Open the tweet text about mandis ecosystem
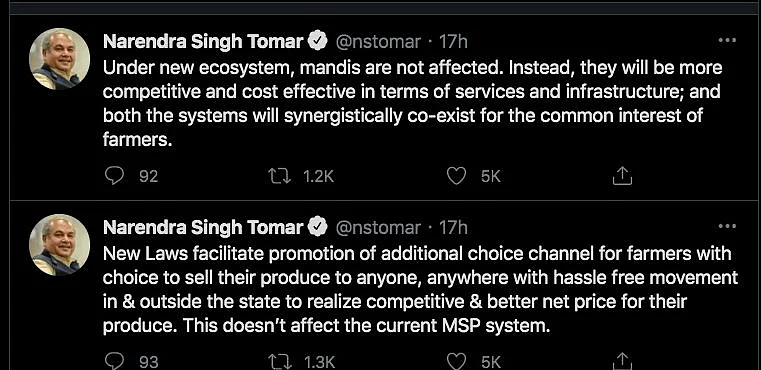Image resolution: width=761 pixels, height=370 pixels. [413, 103]
